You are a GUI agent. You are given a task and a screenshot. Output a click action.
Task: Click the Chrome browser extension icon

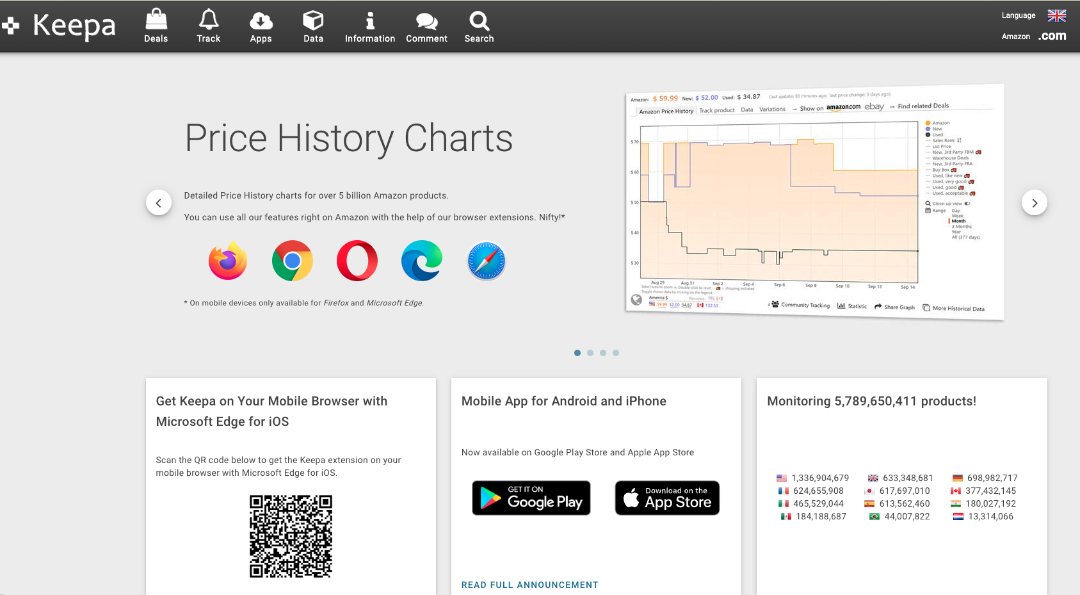coord(292,261)
